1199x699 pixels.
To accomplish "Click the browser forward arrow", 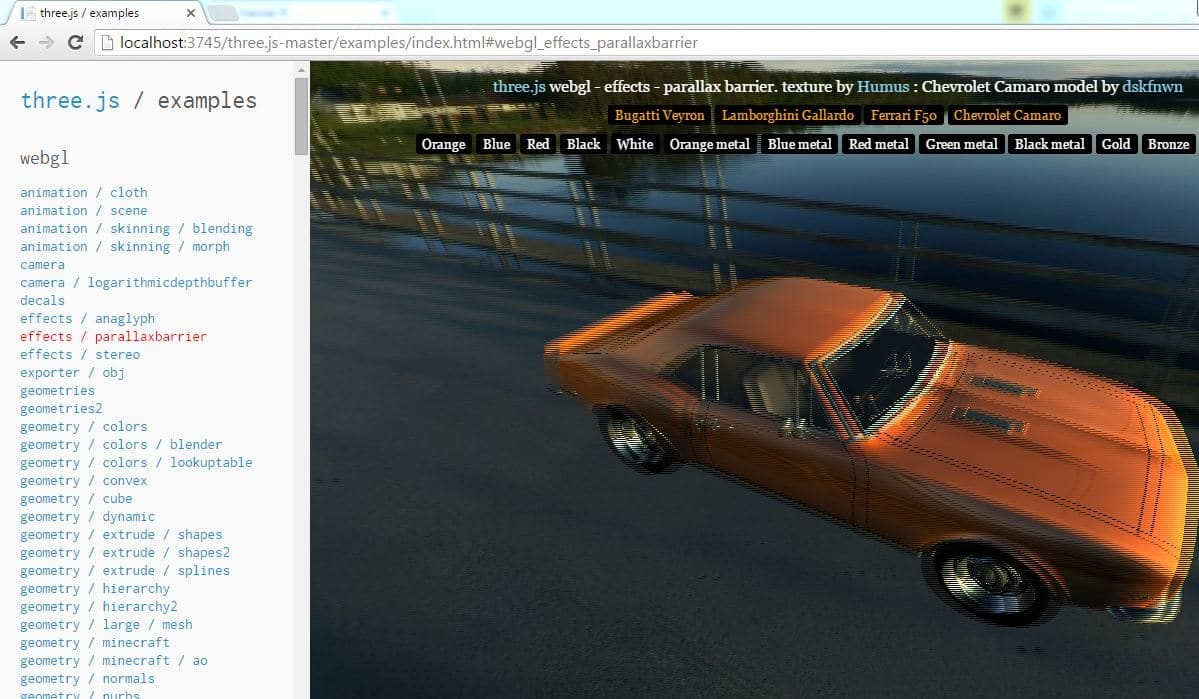I will coord(46,43).
